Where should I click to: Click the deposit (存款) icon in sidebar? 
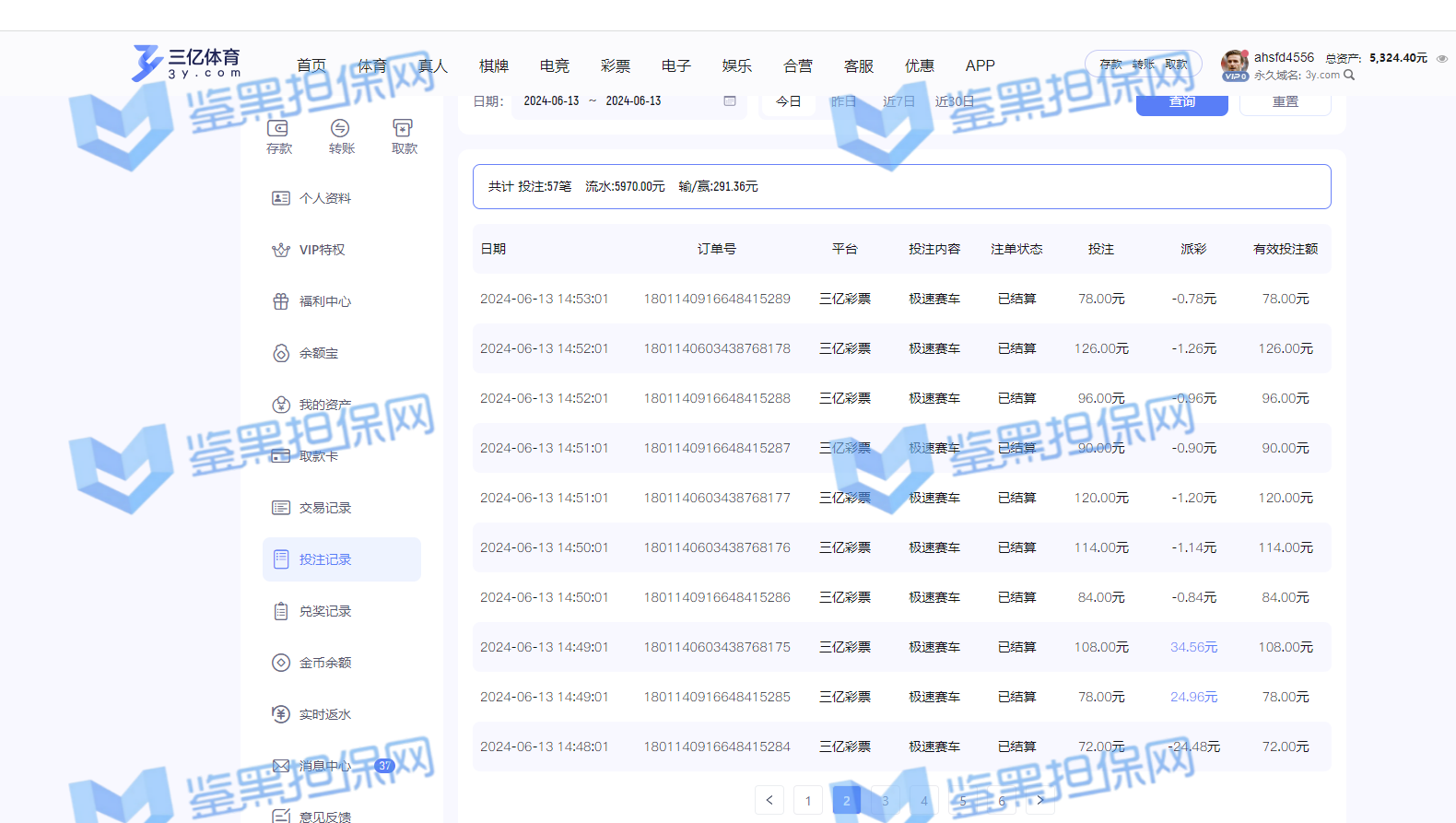pos(278,129)
